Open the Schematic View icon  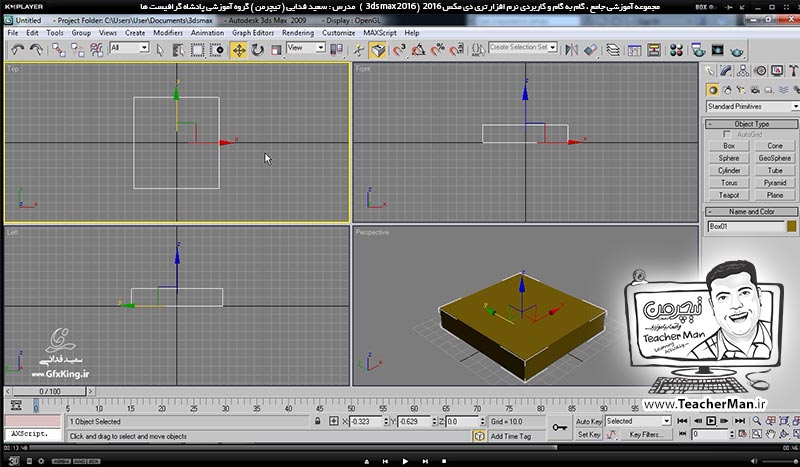point(654,50)
